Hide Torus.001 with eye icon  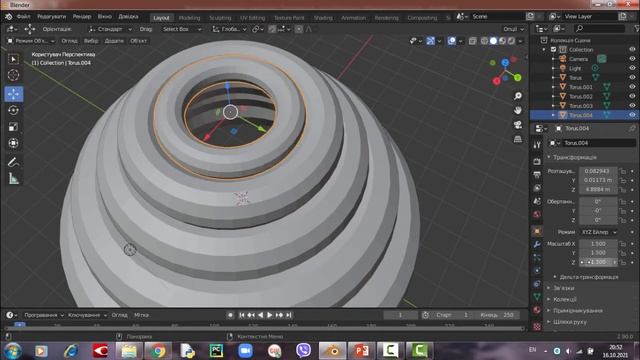632,87
